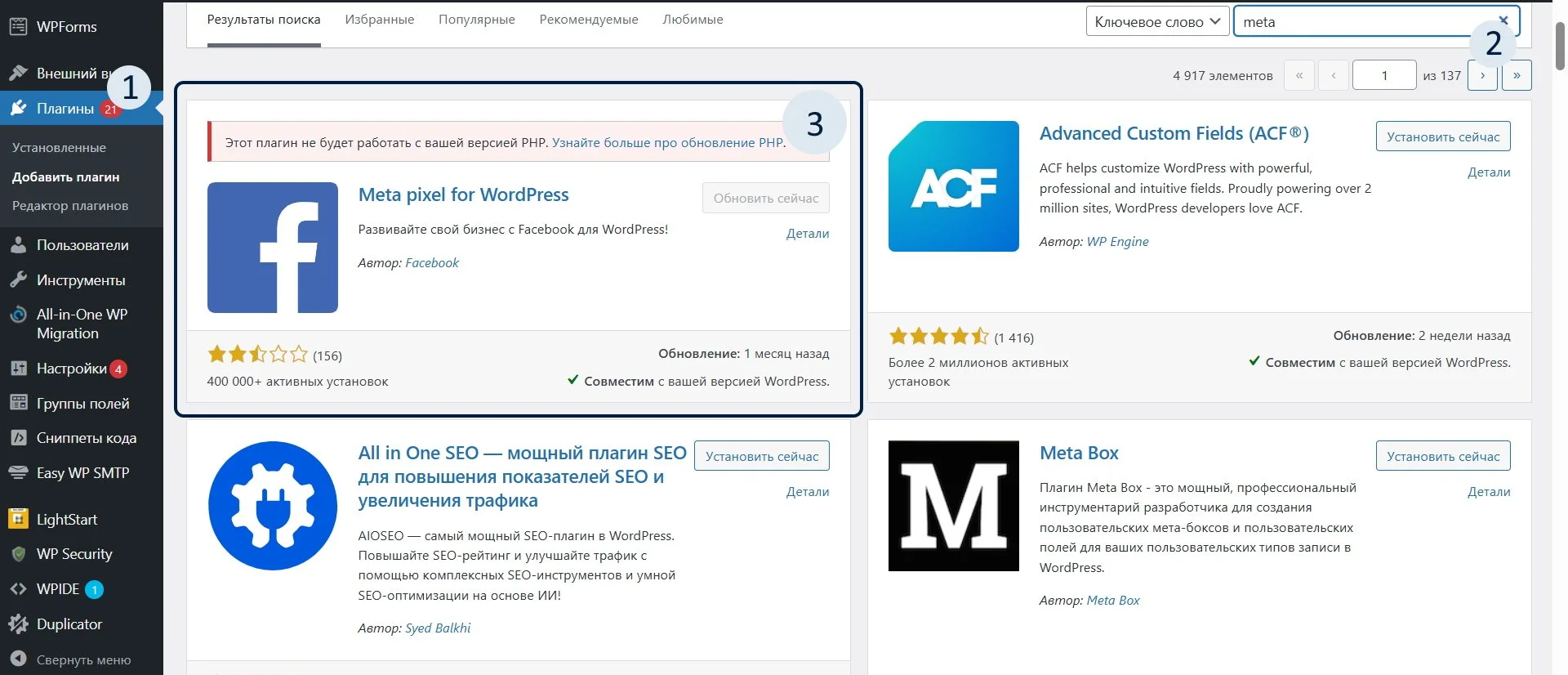The height and width of the screenshot is (675, 1568).
Task: Open Детали link for ACF plugin
Action: (1489, 172)
